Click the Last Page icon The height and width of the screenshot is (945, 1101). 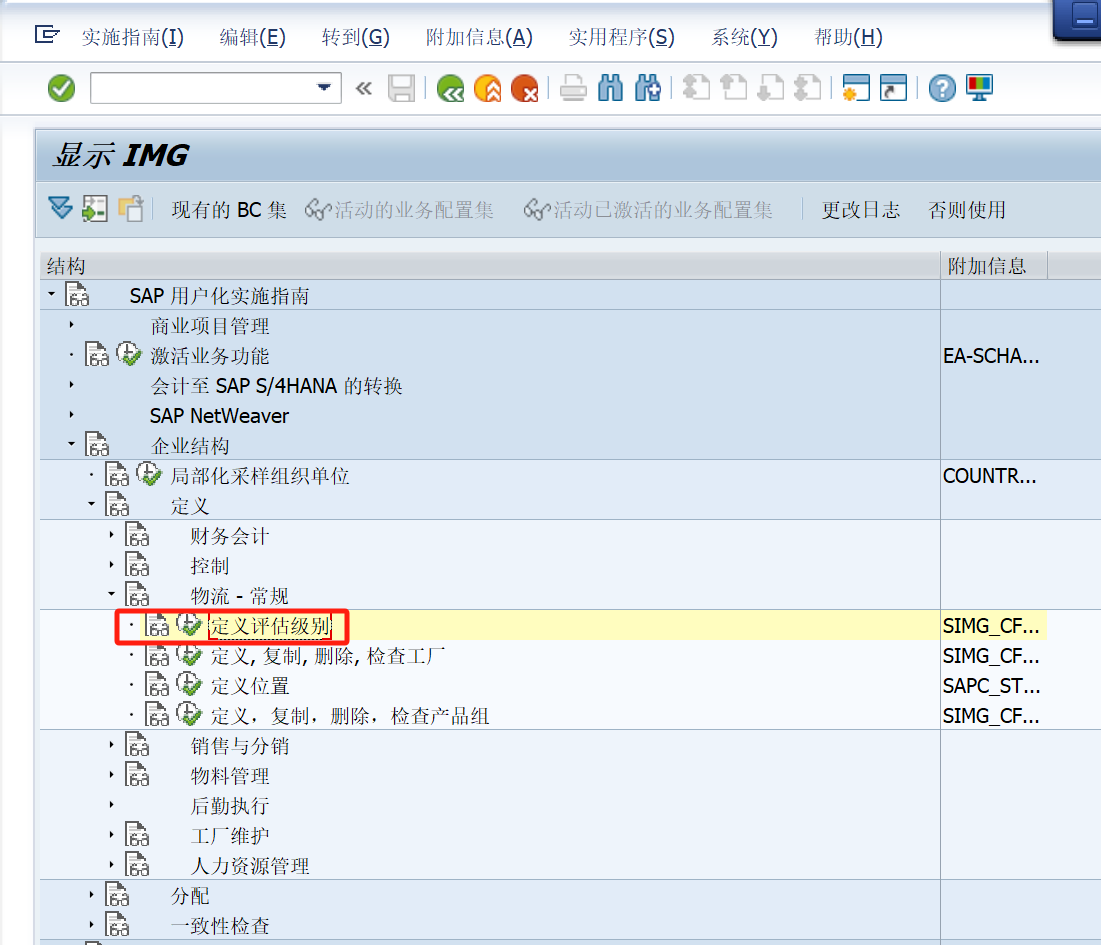807,88
